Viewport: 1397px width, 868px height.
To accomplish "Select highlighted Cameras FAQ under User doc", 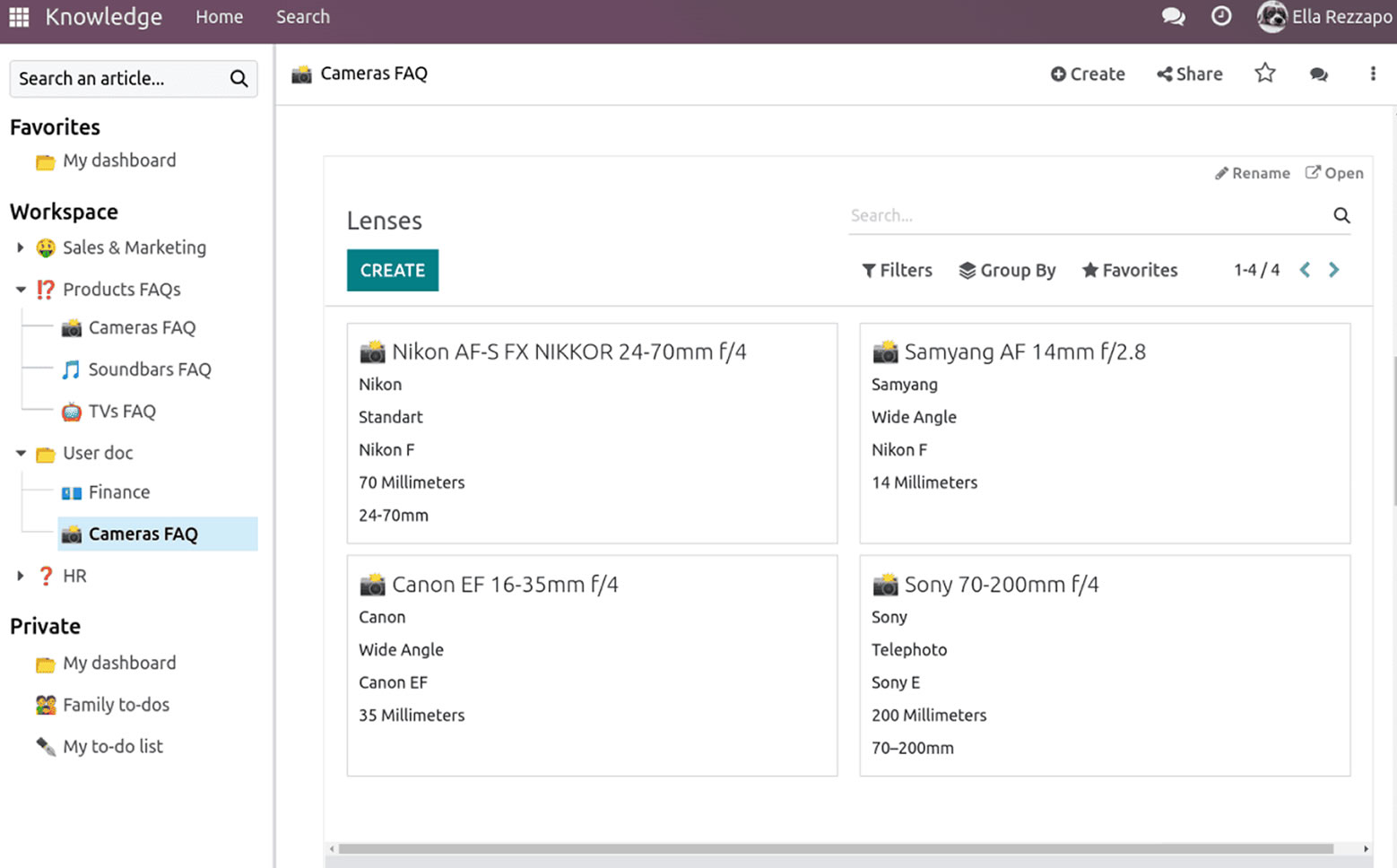I will pyautogui.click(x=158, y=534).
